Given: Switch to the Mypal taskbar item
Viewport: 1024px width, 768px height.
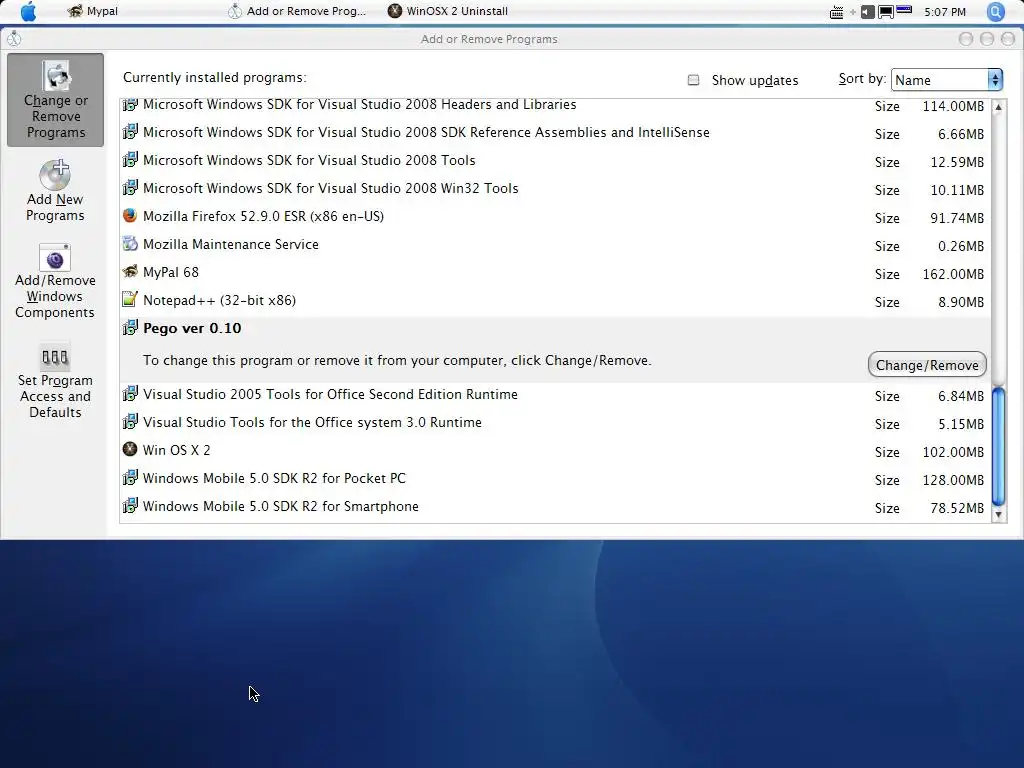Looking at the screenshot, I should click(x=93, y=11).
